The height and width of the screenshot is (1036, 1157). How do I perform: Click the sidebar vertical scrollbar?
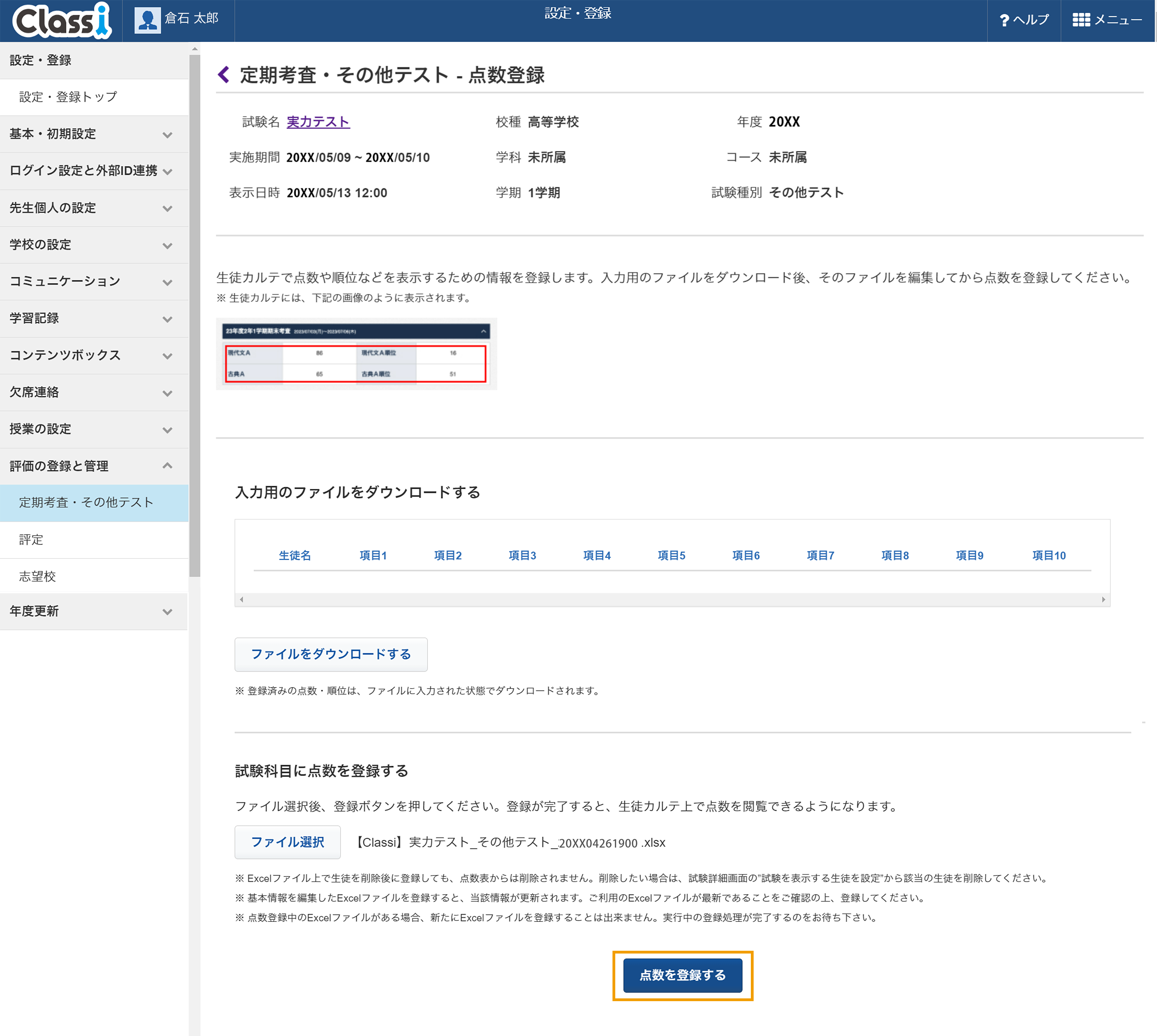tap(195, 316)
